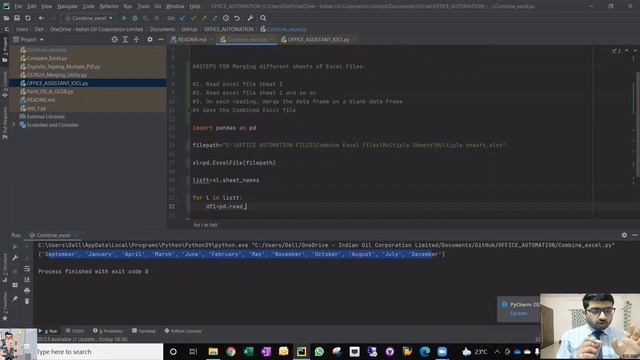Open the Code menu
Screen dimensions: 640x360
coord(89,6)
